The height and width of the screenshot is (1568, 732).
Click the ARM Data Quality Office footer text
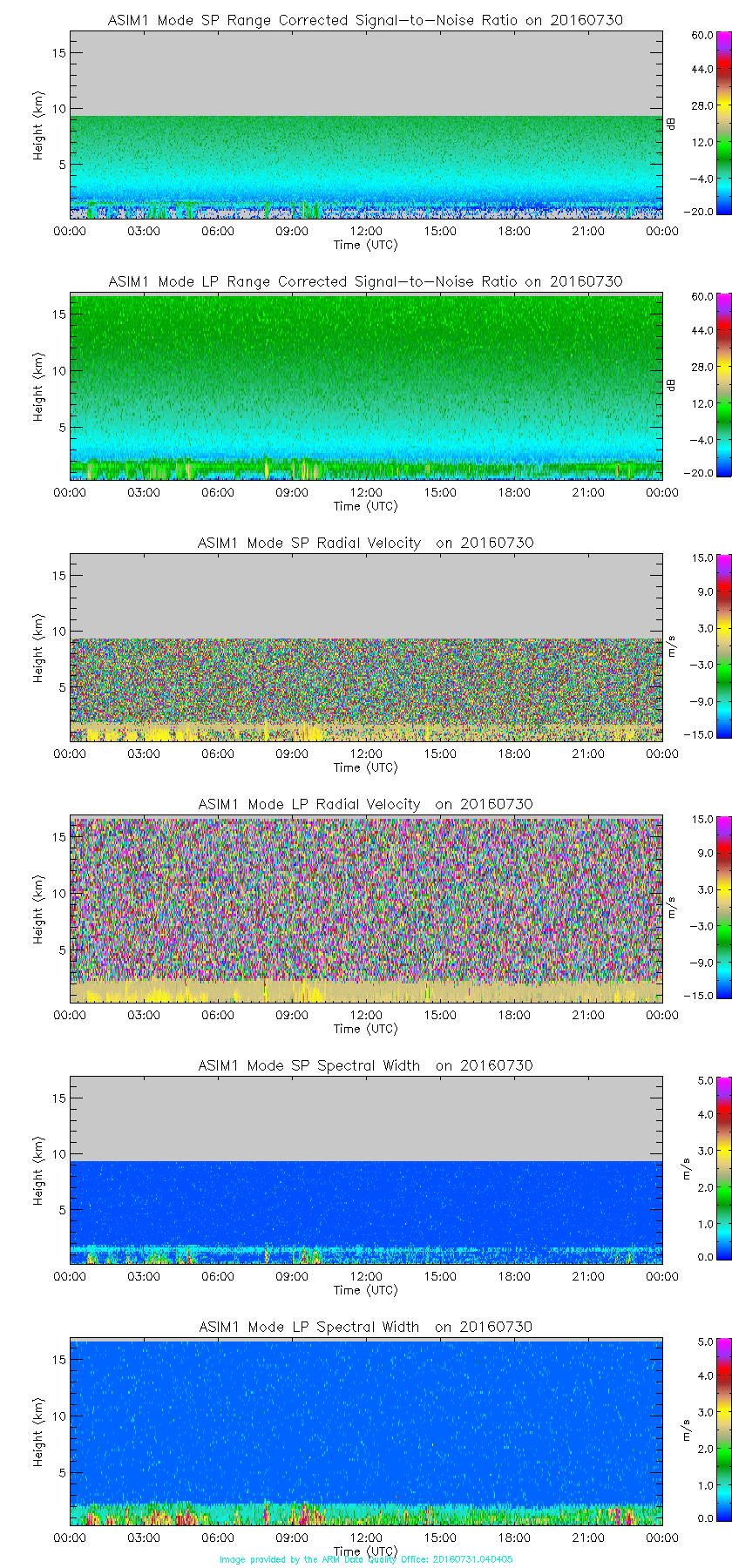click(x=366, y=1559)
